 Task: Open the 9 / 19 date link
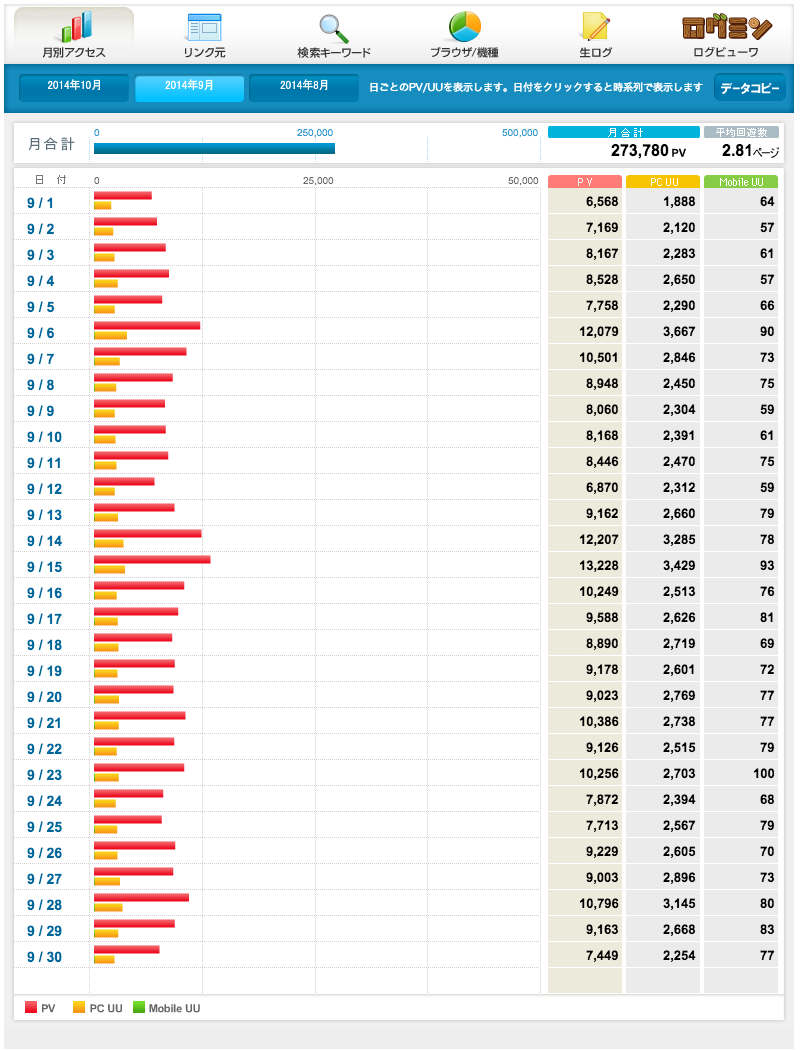pyautogui.click(x=44, y=671)
